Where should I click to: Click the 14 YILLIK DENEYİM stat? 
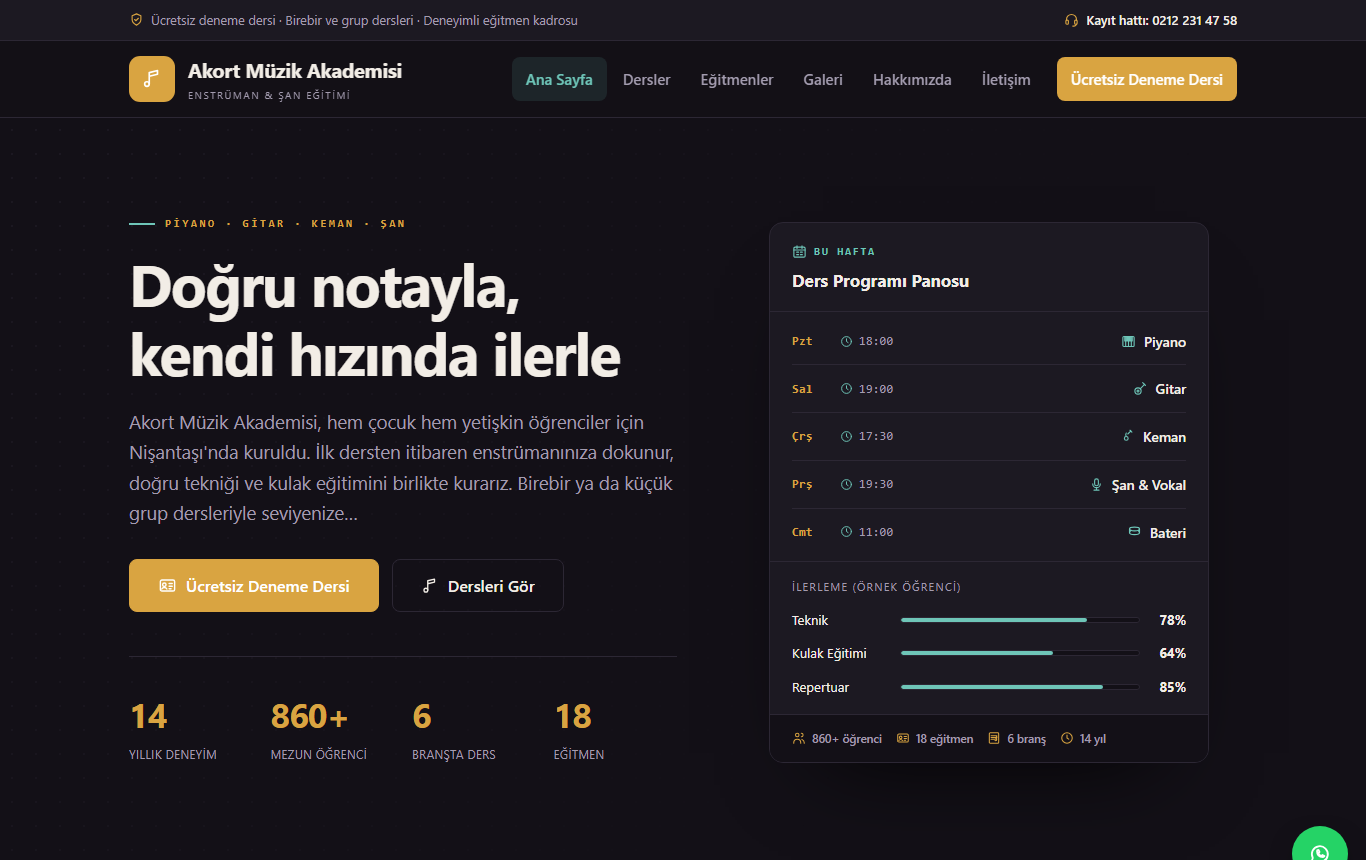point(173,731)
